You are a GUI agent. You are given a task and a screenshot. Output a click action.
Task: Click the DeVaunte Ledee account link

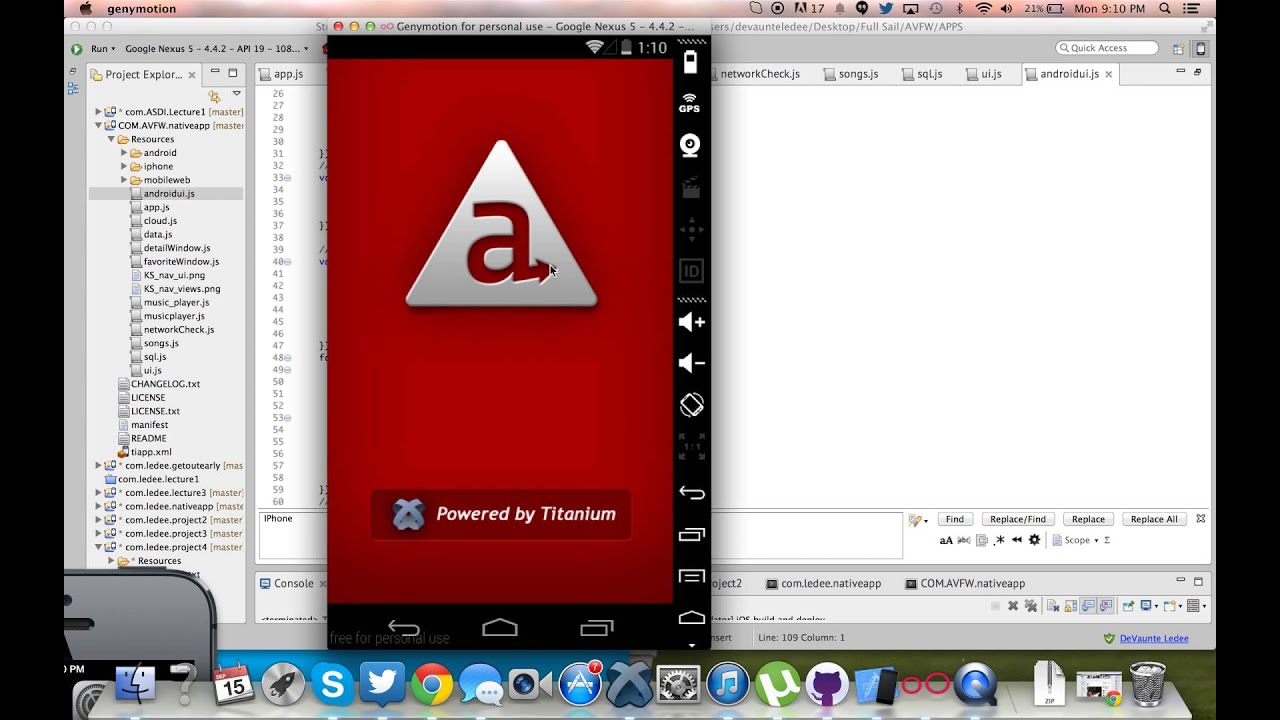pyautogui.click(x=1154, y=638)
